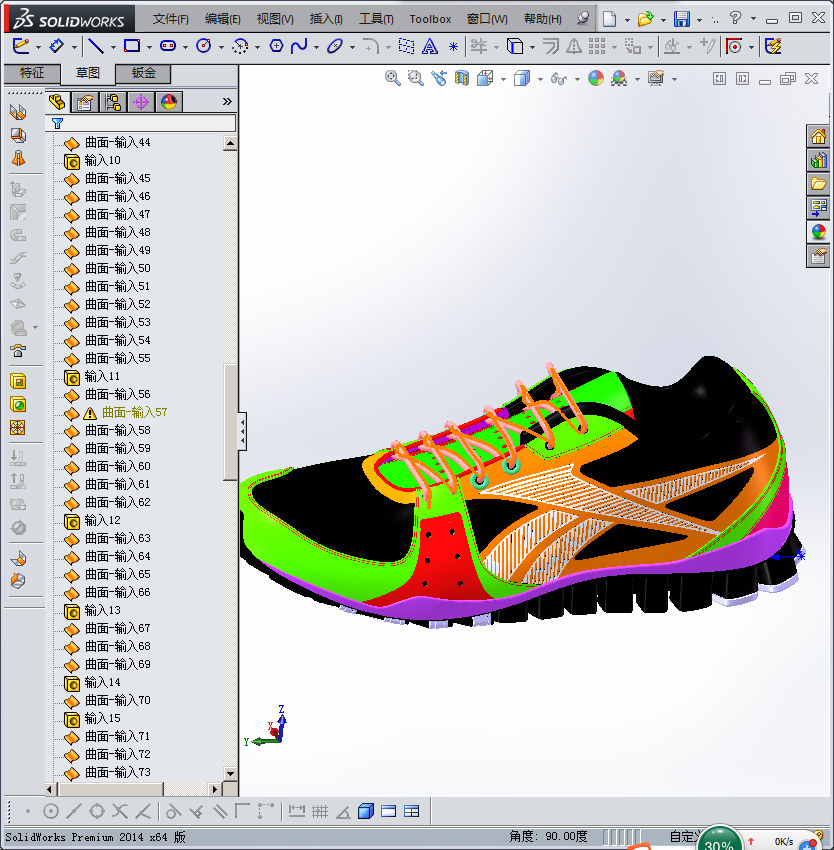
Task: Toggle the Hide/Show Items glasses icon
Action: click(558, 78)
